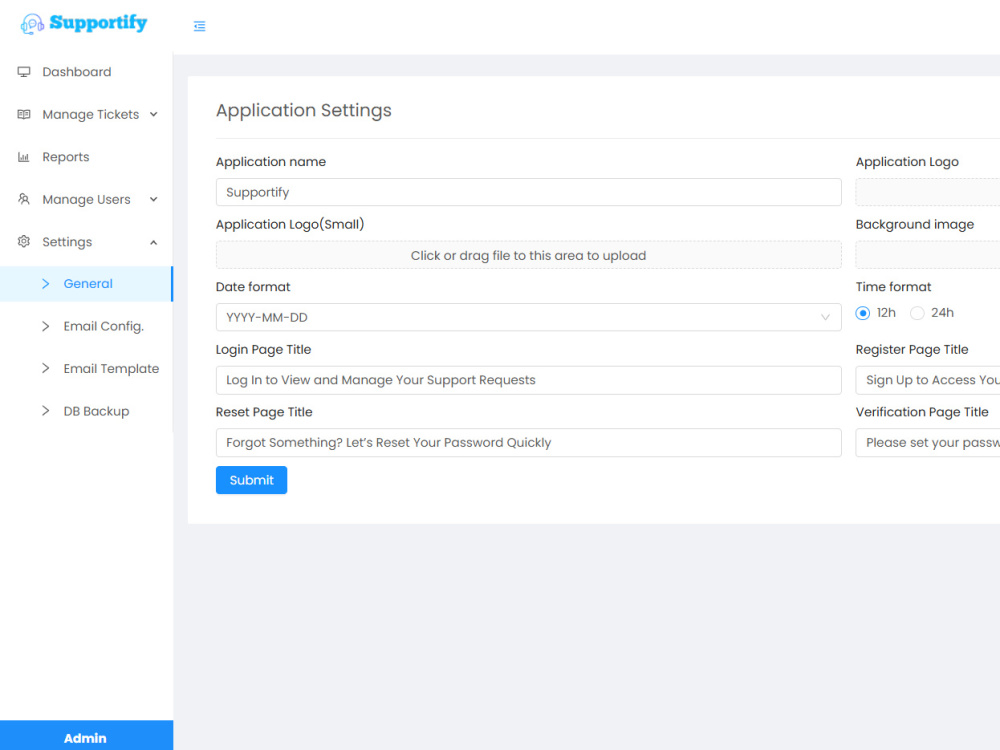This screenshot has height=750, width=1000.
Task: Click the Manage Tickets book icon
Action: point(24,114)
